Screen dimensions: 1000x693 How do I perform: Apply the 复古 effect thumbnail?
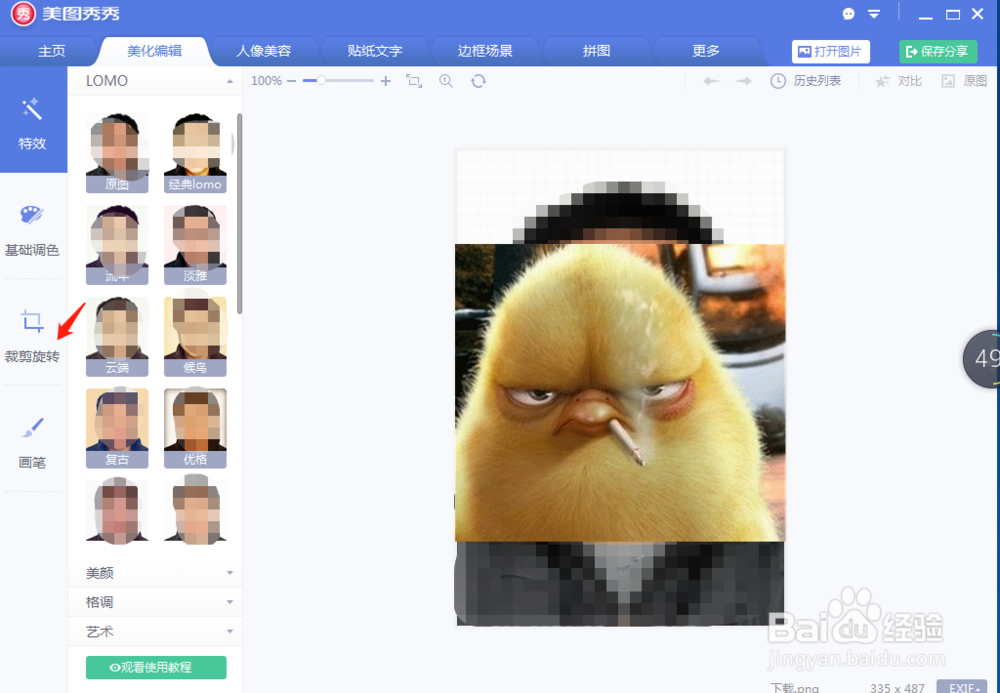coord(117,428)
